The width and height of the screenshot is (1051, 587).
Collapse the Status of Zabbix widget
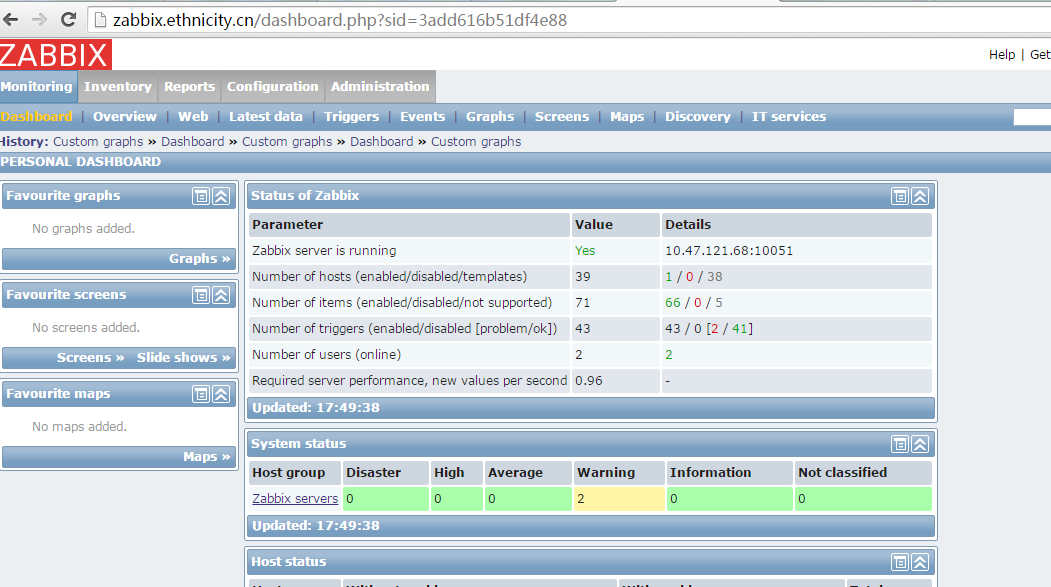[920, 196]
